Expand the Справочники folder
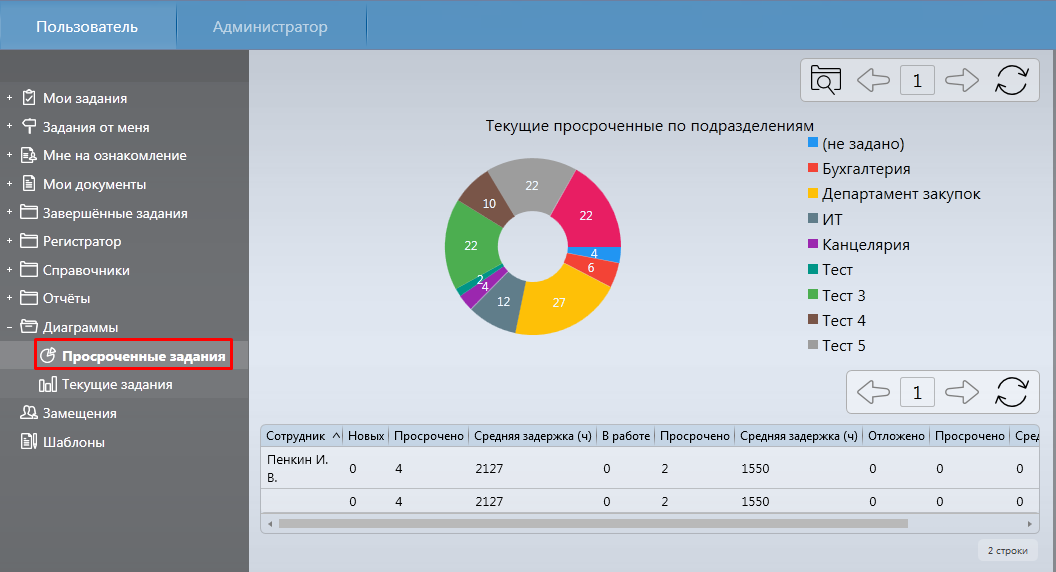Viewport: 1056px width, 572px height. pos(9,270)
